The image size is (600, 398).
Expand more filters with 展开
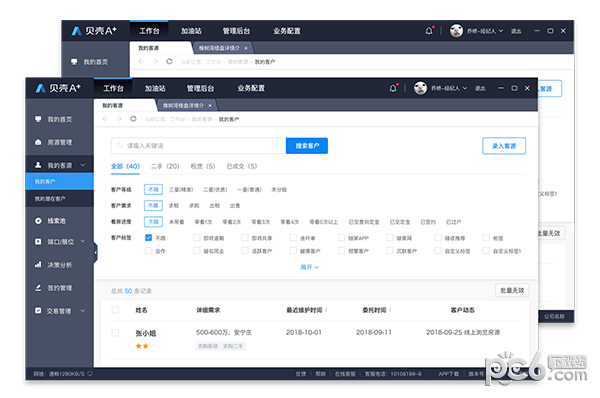coord(309,267)
